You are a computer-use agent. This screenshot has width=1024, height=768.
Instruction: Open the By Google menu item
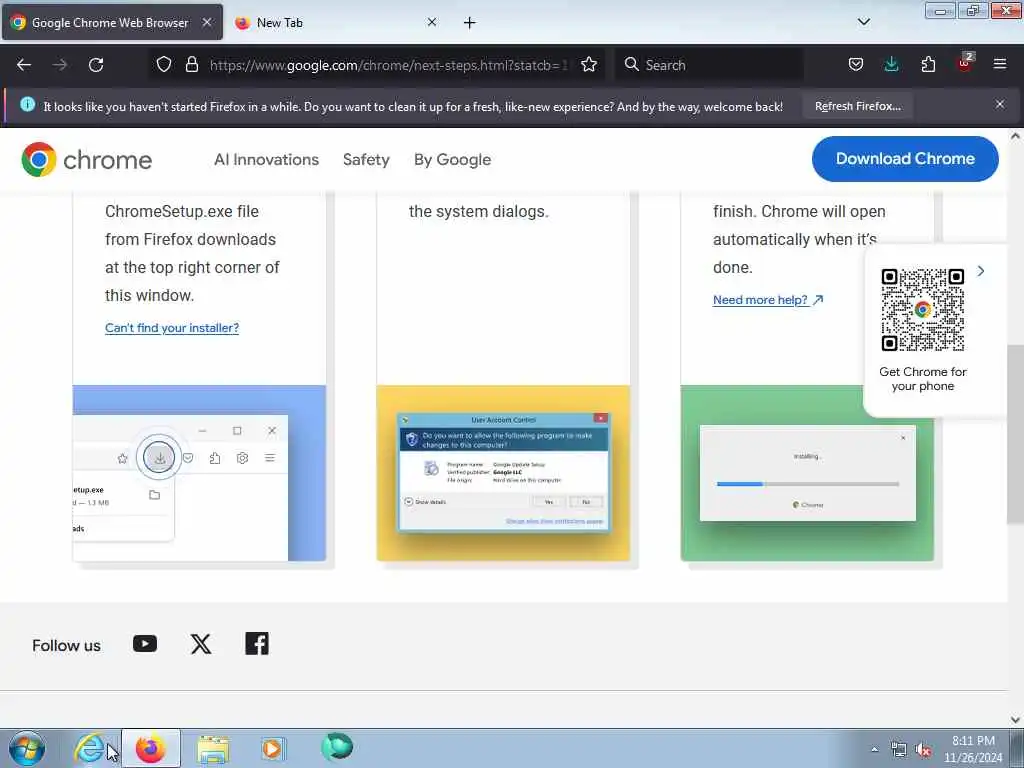452,159
